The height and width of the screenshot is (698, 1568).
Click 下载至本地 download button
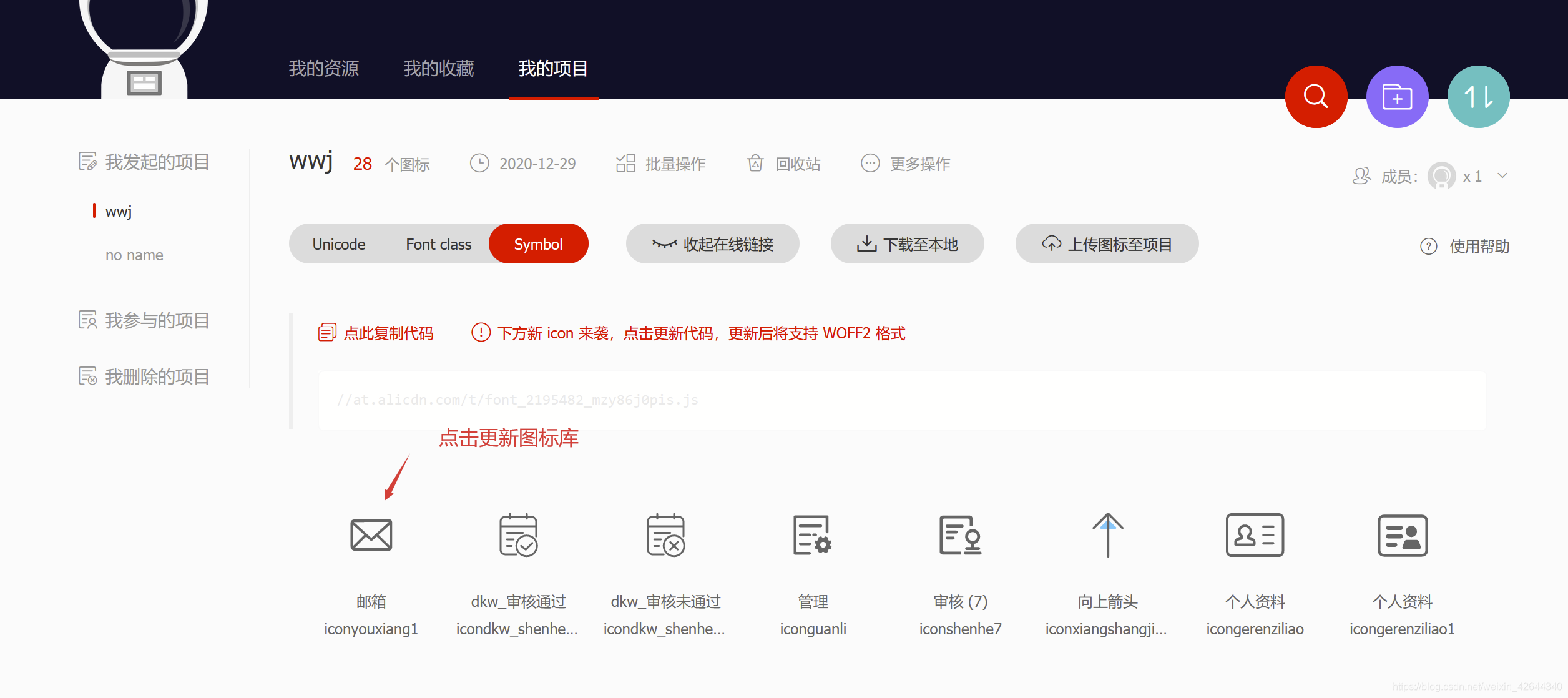pyautogui.click(x=907, y=244)
